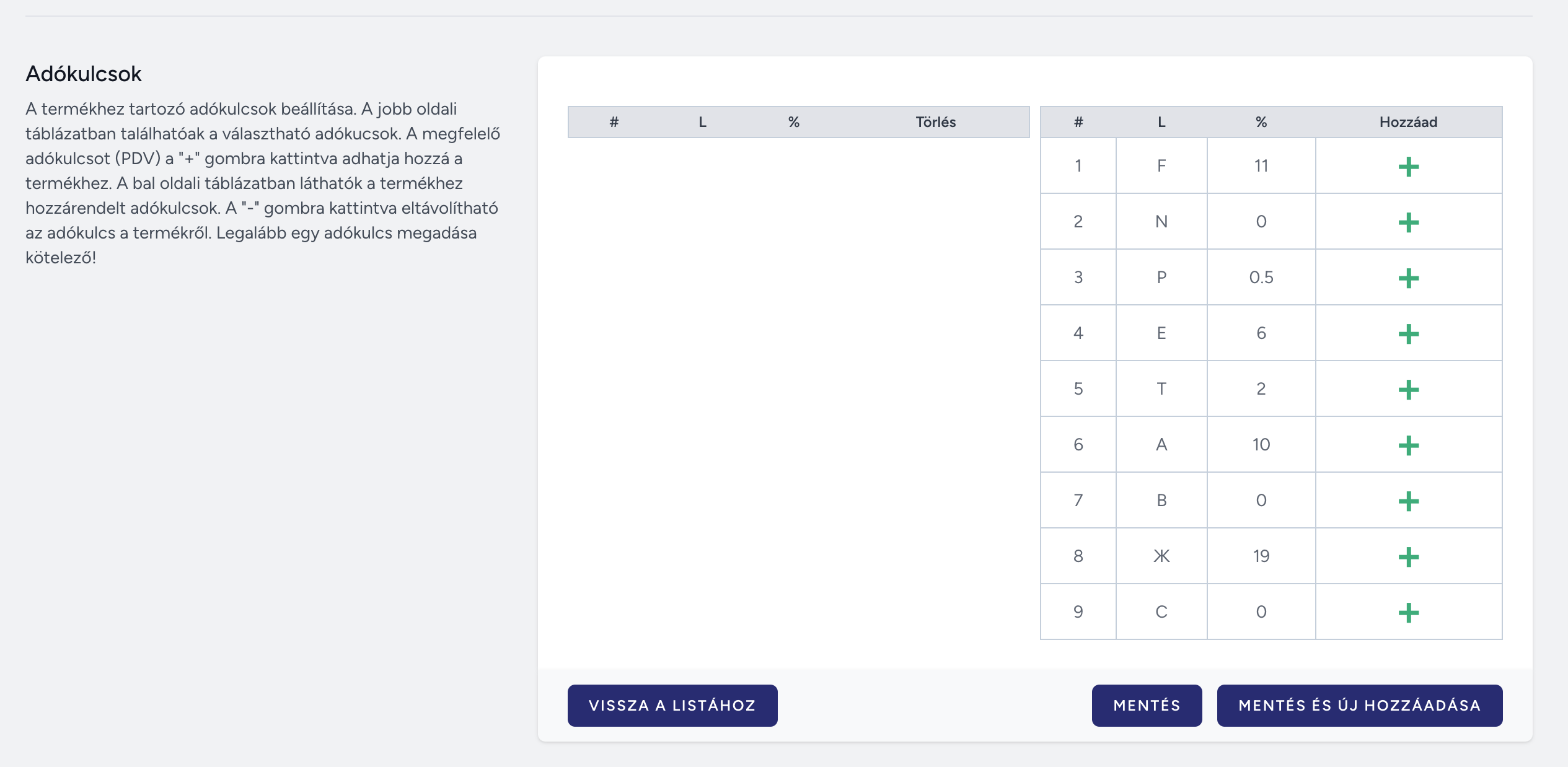
Task: Click the % header in left table
Action: tap(794, 122)
